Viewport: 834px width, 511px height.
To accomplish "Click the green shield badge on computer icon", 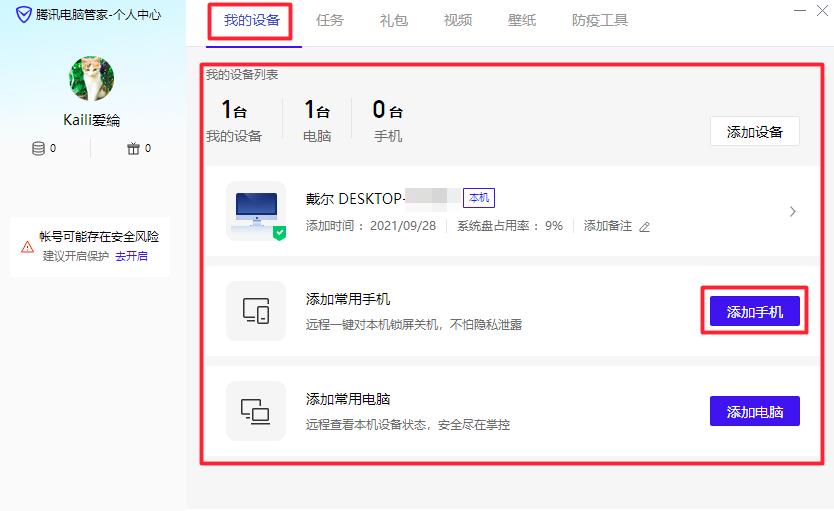I will coord(279,232).
